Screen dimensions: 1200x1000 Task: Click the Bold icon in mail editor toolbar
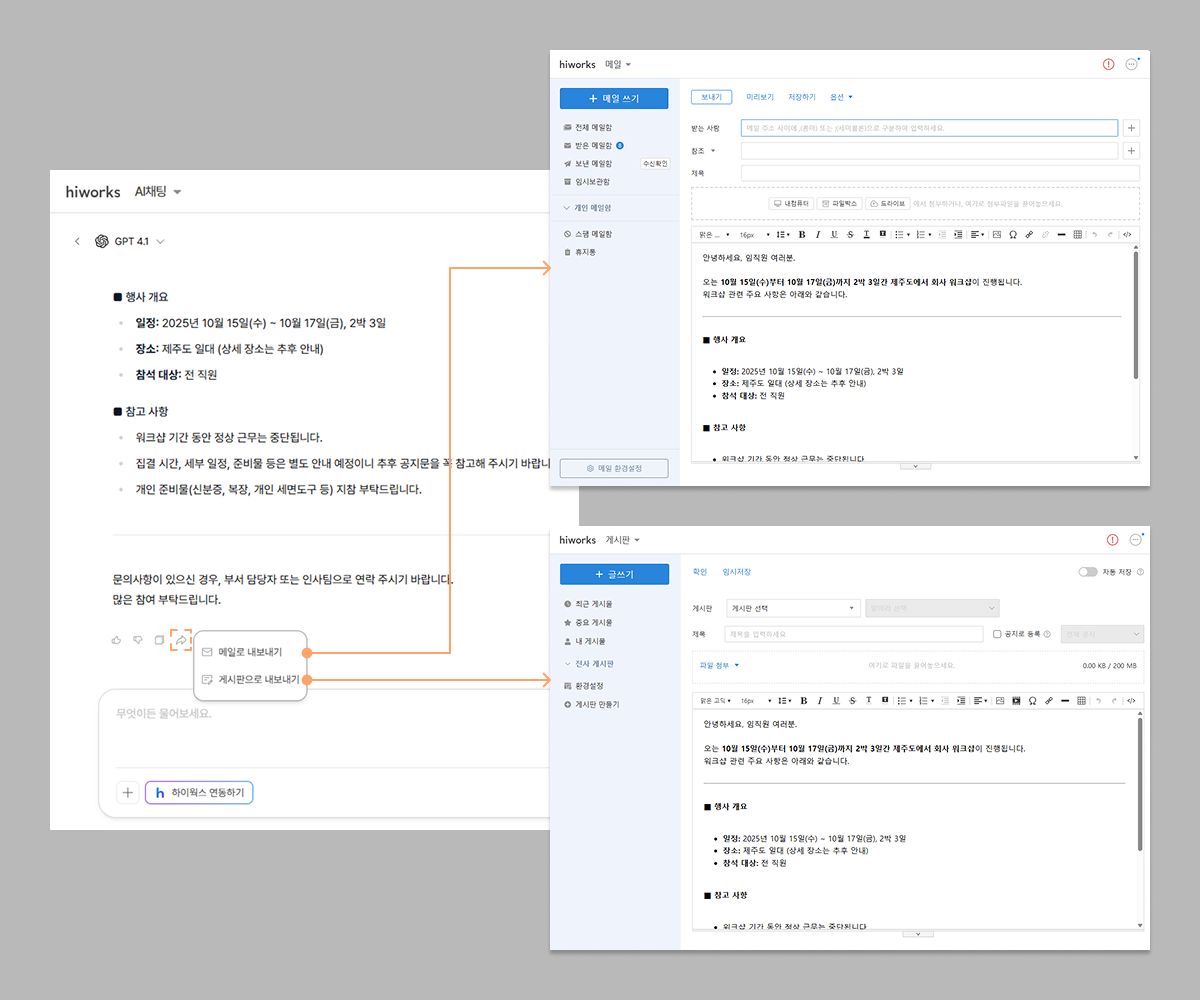pyautogui.click(x=802, y=234)
